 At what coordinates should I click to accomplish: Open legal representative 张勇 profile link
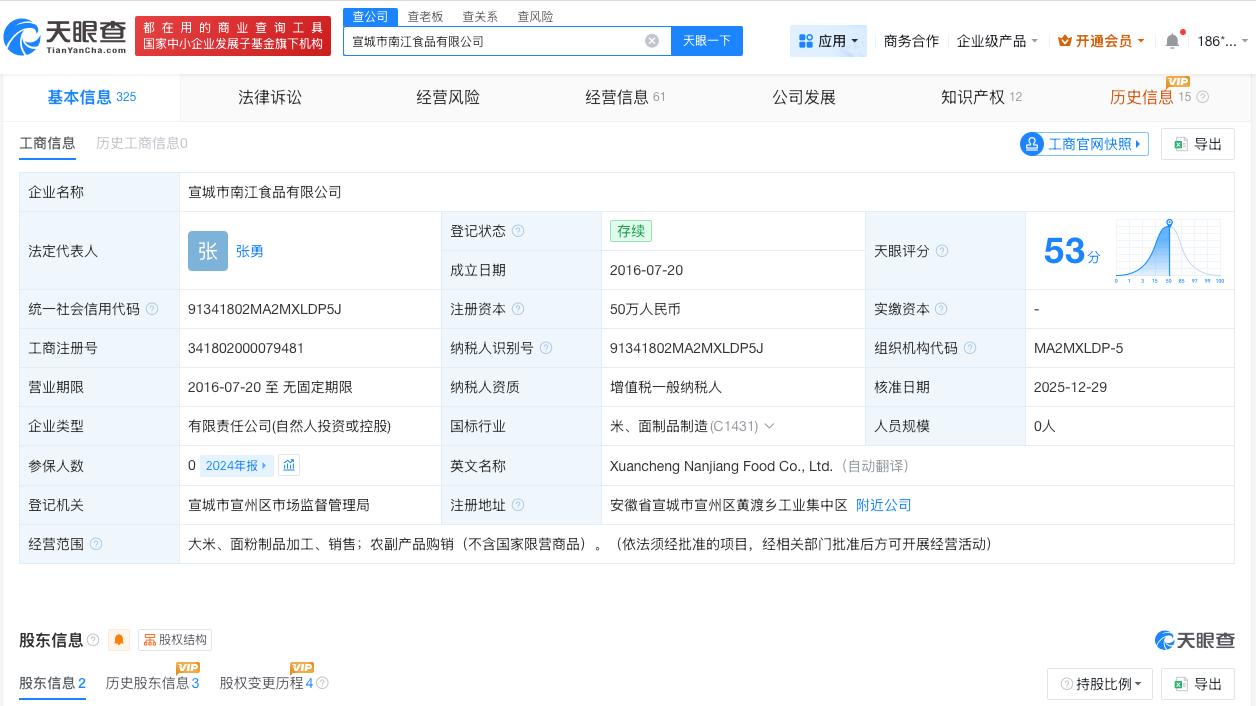(x=250, y=251)
